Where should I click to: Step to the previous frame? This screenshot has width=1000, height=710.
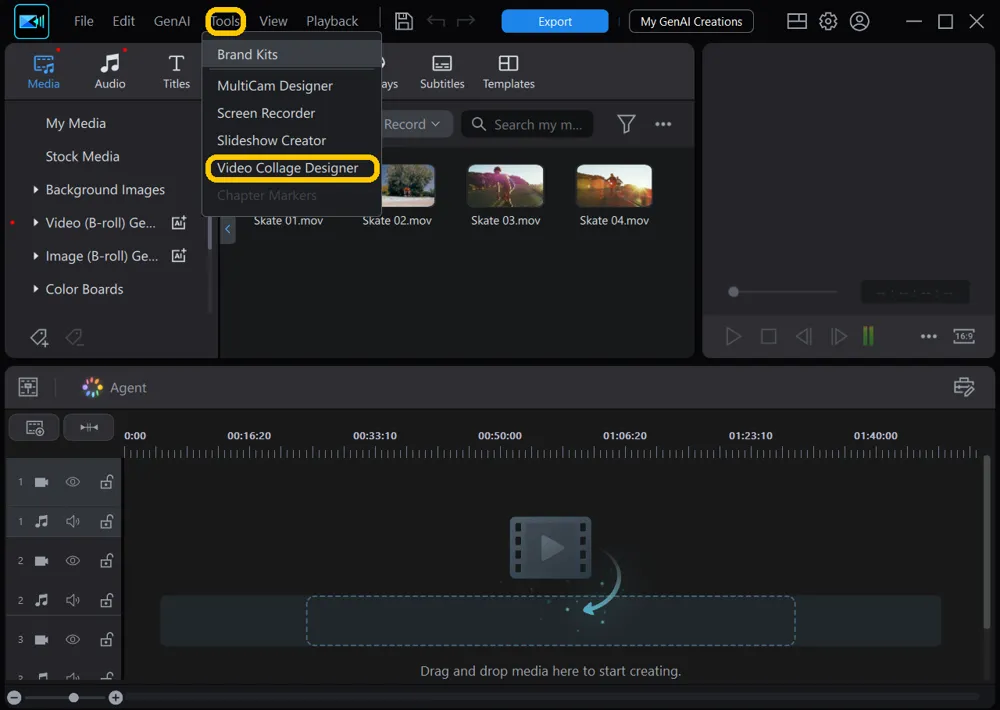[804, 336]
